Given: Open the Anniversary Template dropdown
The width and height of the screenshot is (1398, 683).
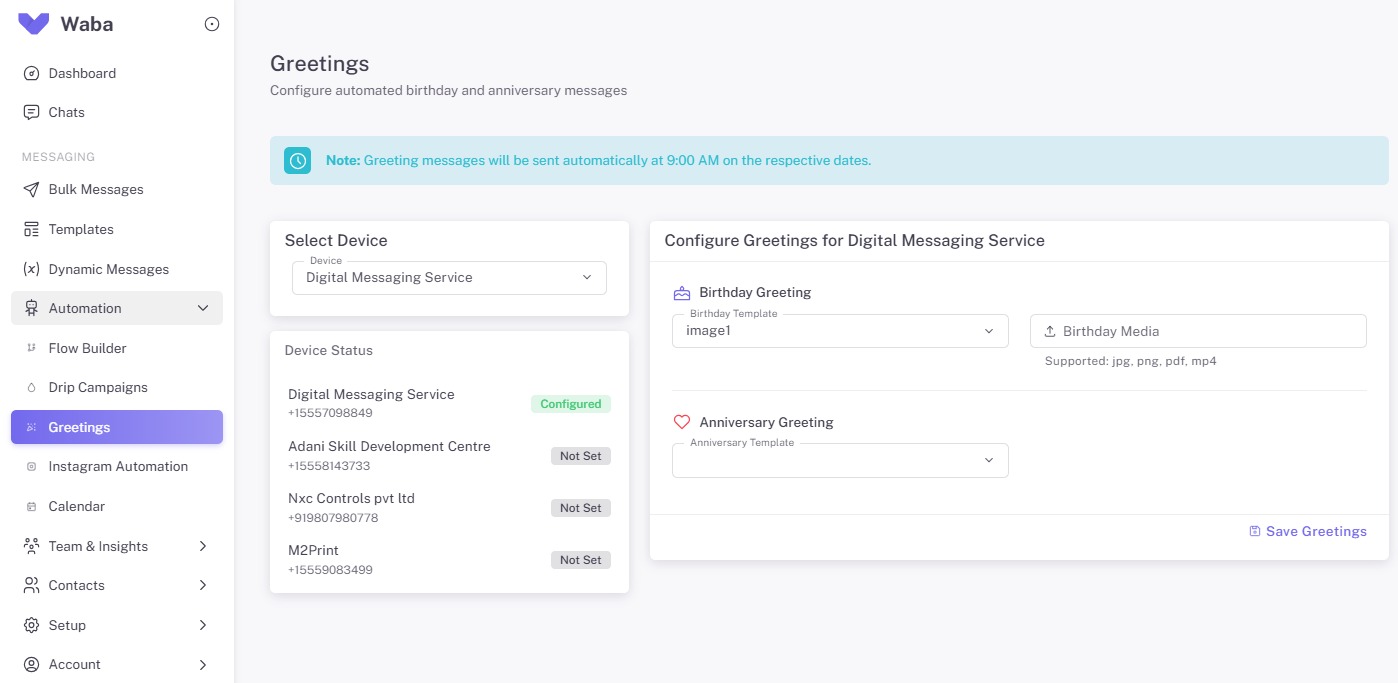Looking at the screenshot, I should click(840, 460).
